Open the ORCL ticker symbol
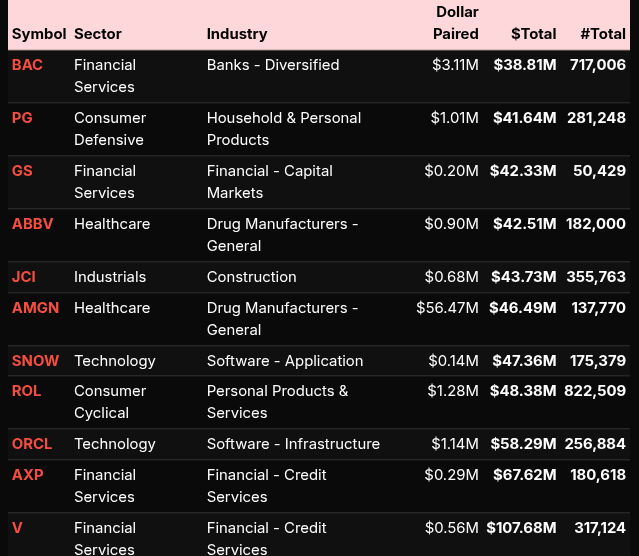The image size is (639, 556). coord(32,444)
